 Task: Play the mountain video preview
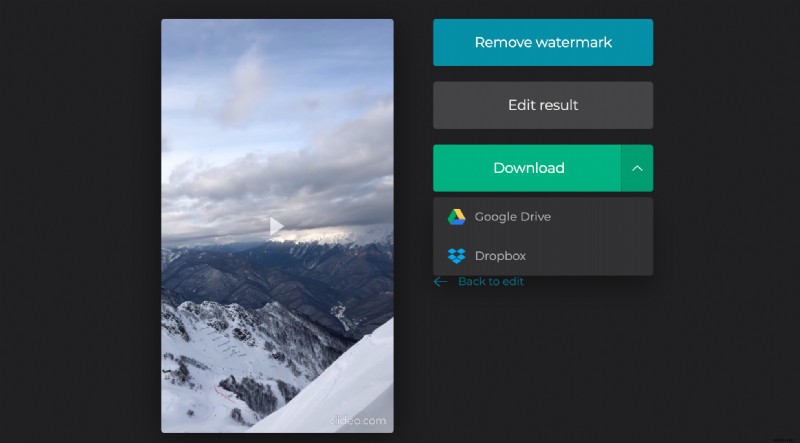click(x=277, y=227)
